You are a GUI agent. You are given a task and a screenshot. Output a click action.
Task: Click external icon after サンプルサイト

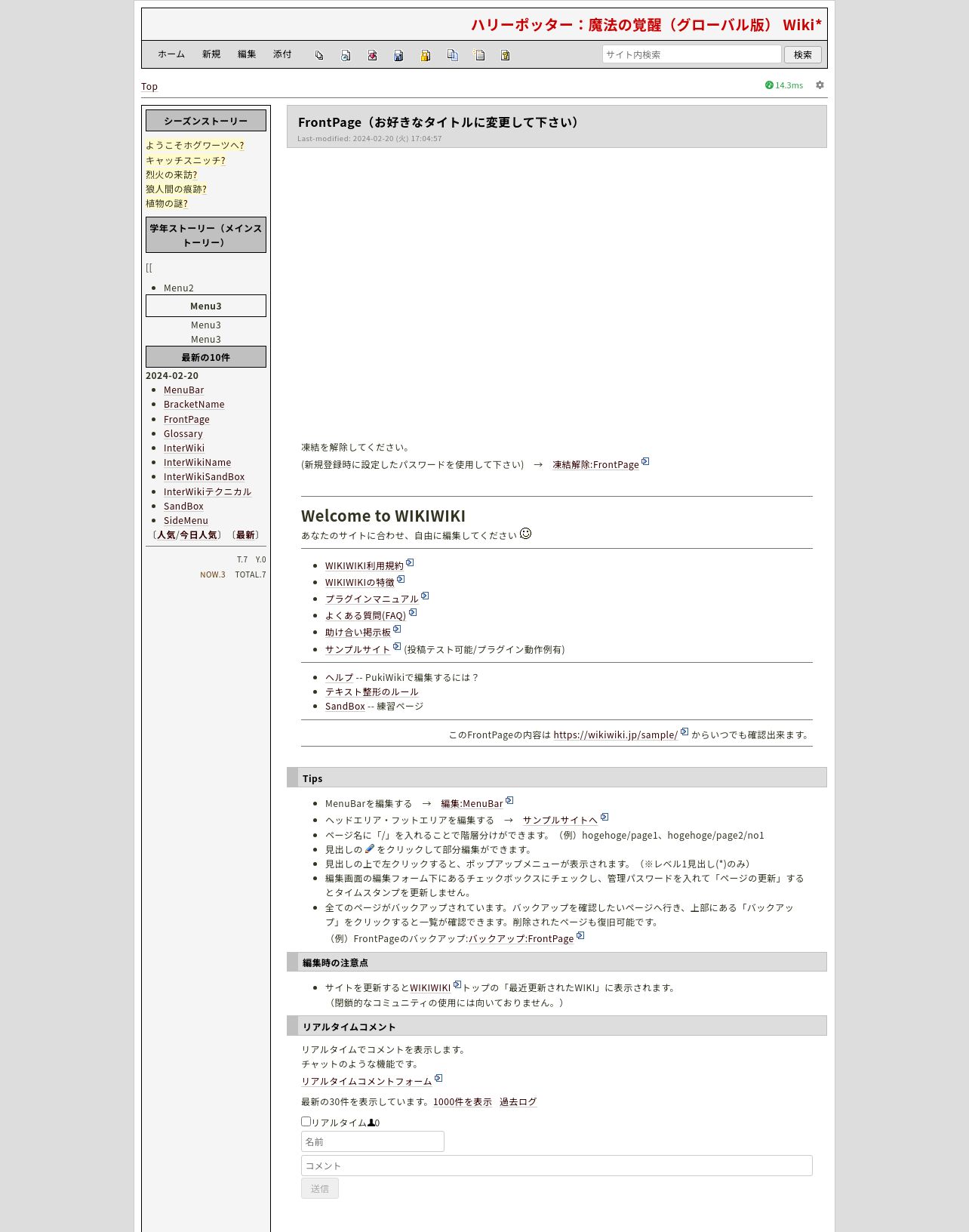click(397, 646)
